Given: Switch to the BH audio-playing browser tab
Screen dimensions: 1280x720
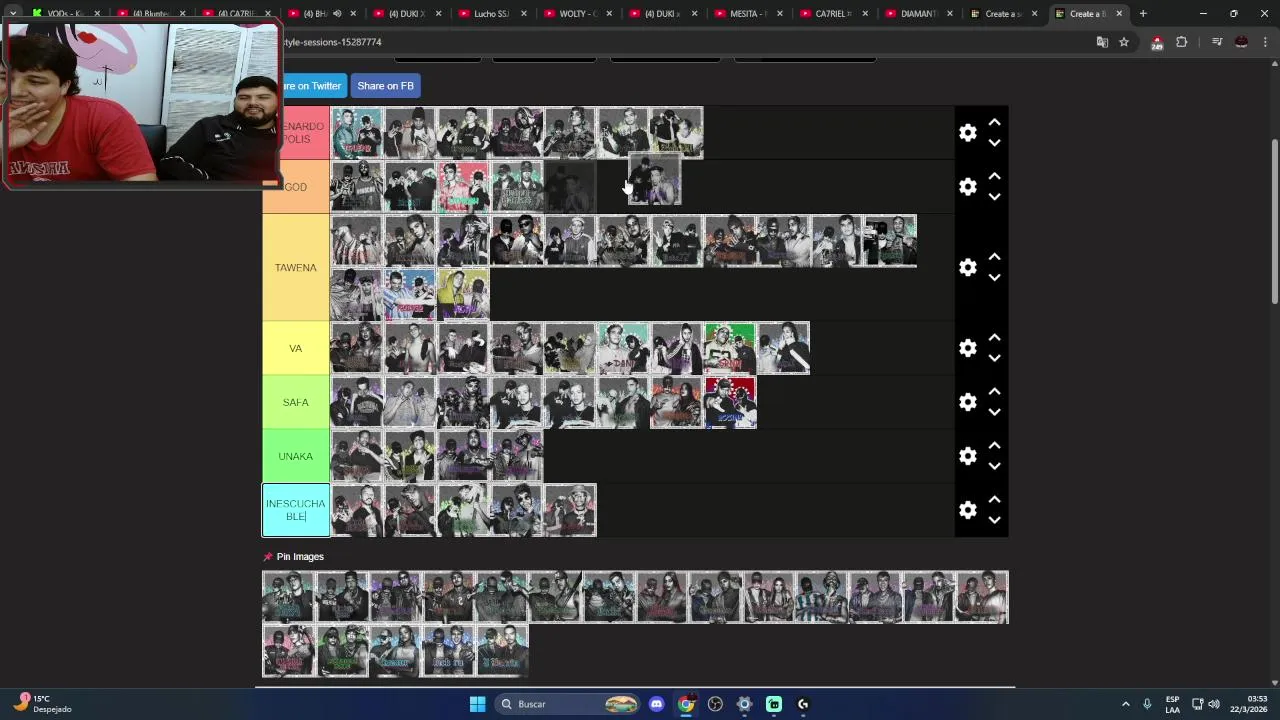Looking at the screenshot, I should tap(320, 14).
